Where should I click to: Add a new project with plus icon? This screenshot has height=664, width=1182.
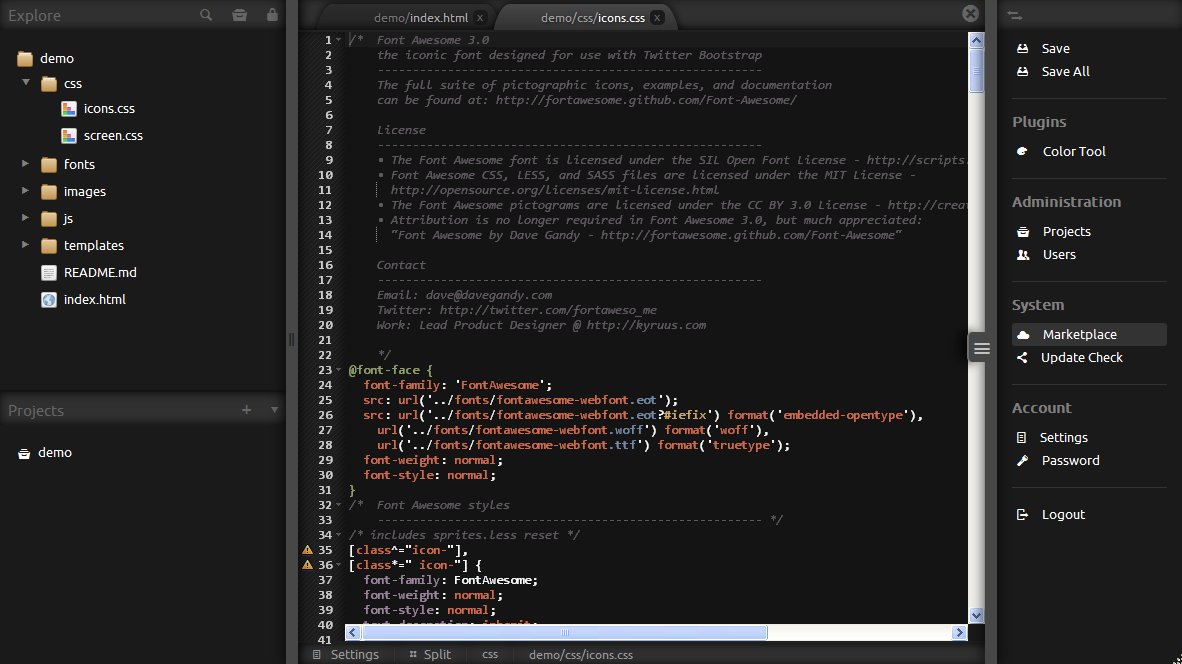click(x=246, y=410)
